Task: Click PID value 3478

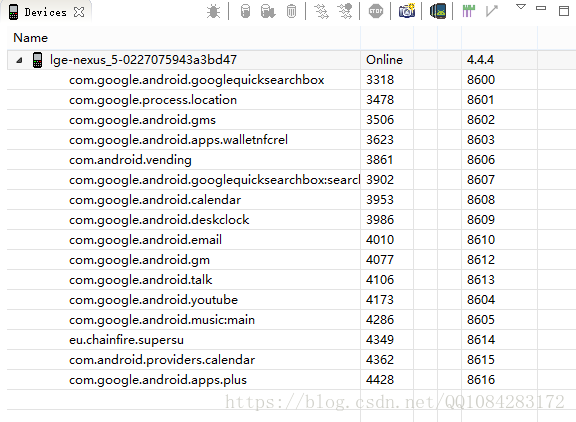Action: (x=380, y=100)
